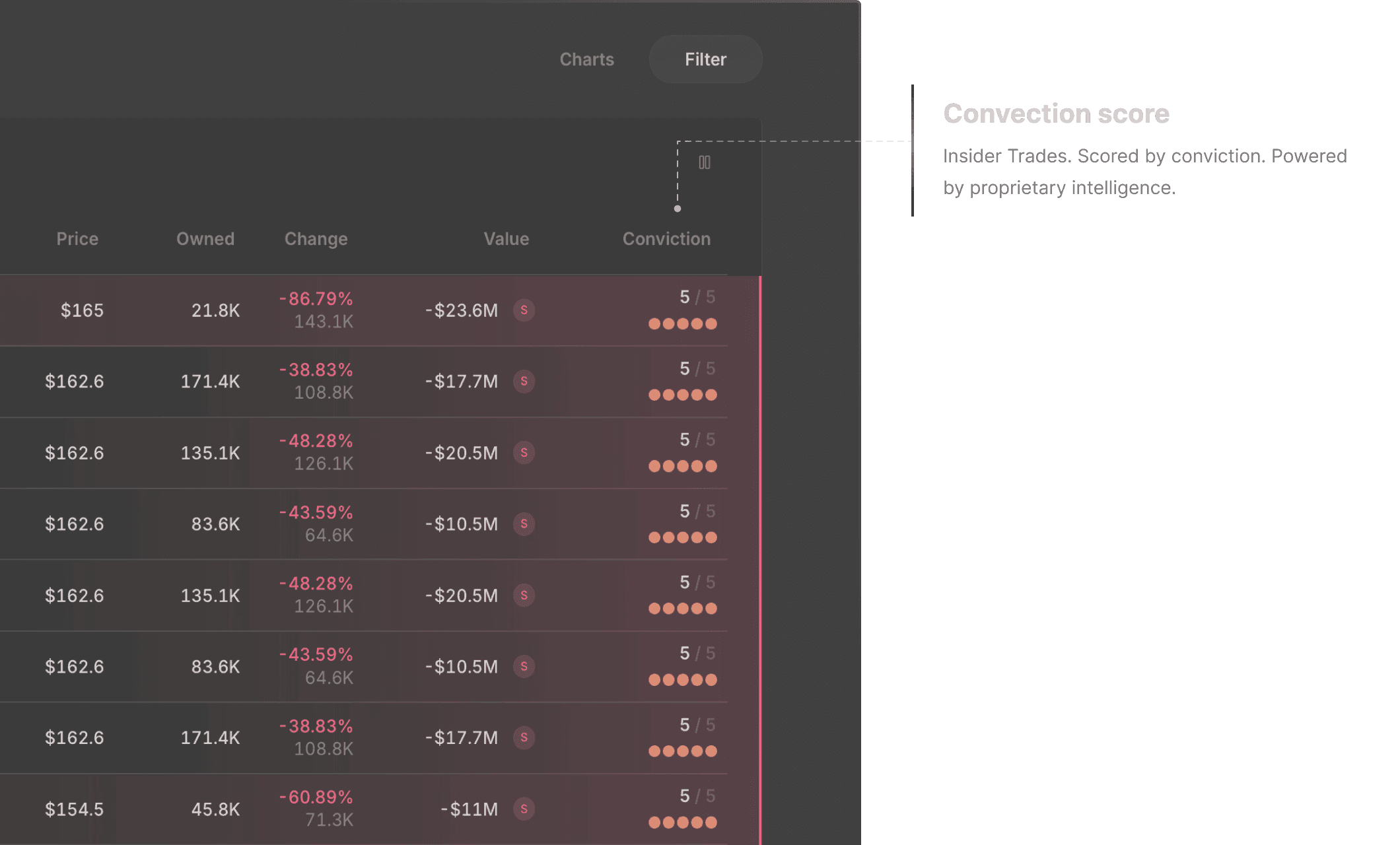Click the -86.79% change value

[316, 299]
